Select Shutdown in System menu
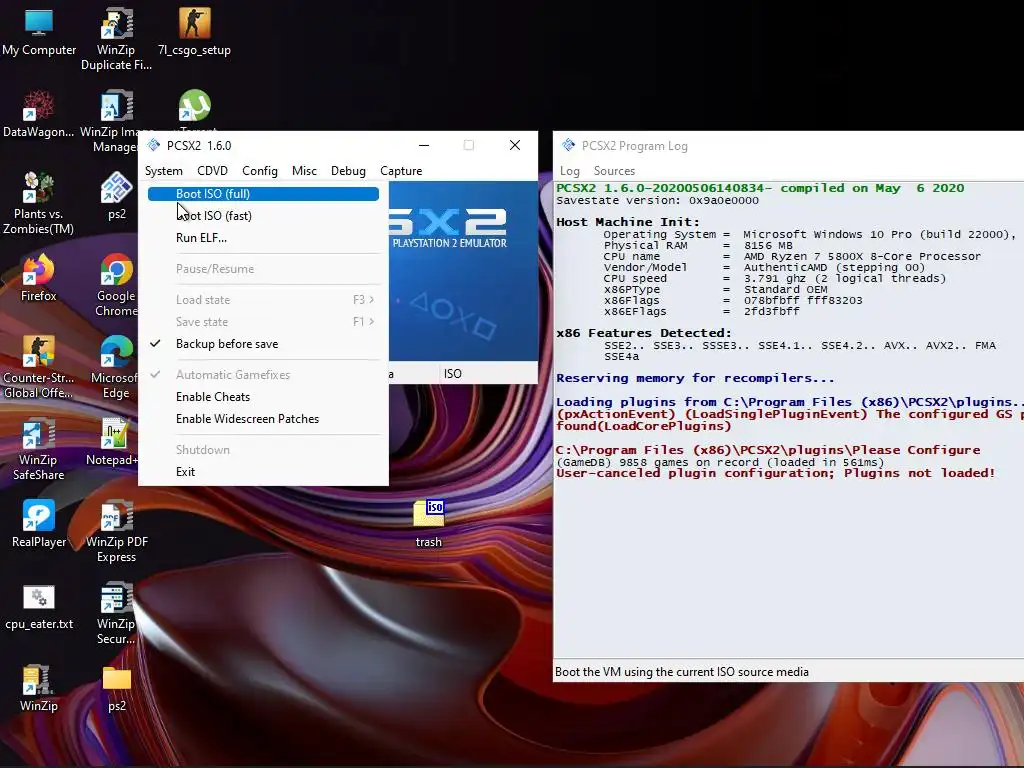1024x768 pixels. (x=264, y=450)
